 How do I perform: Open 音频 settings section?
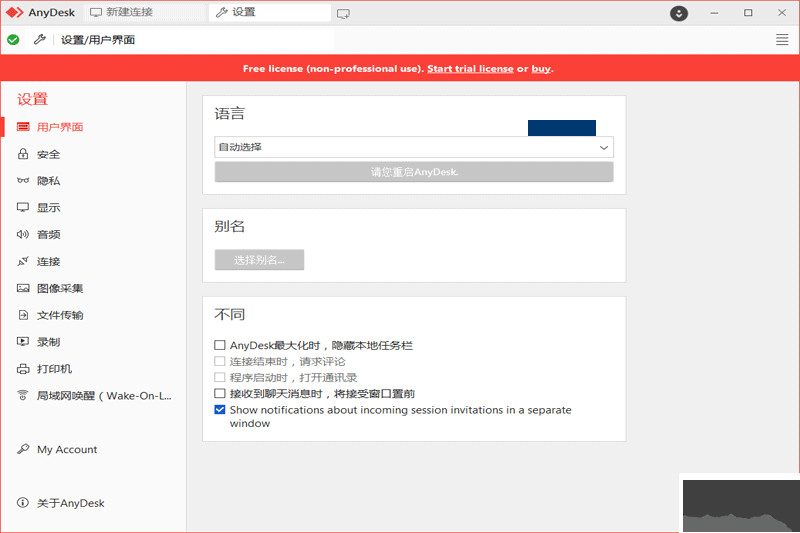pos(48,235)
